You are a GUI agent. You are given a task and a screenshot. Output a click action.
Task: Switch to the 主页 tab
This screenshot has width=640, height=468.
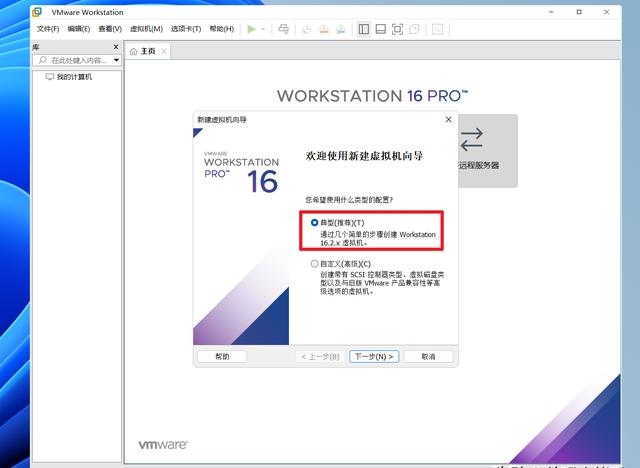coord(148,51)
